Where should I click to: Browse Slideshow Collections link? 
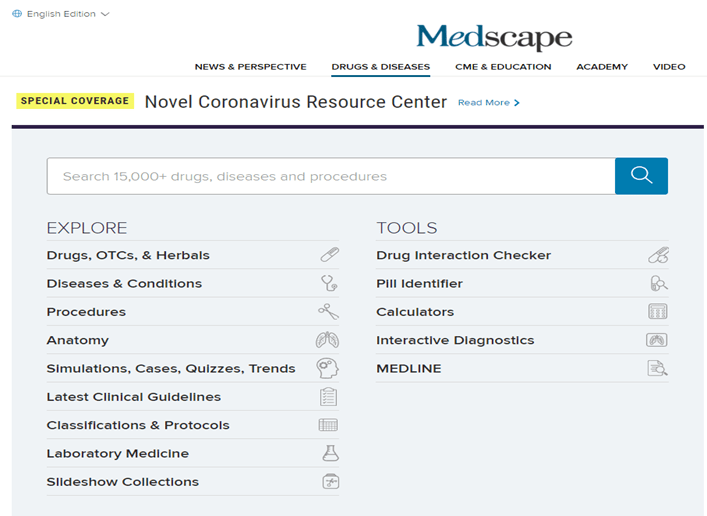pos(123,482)
